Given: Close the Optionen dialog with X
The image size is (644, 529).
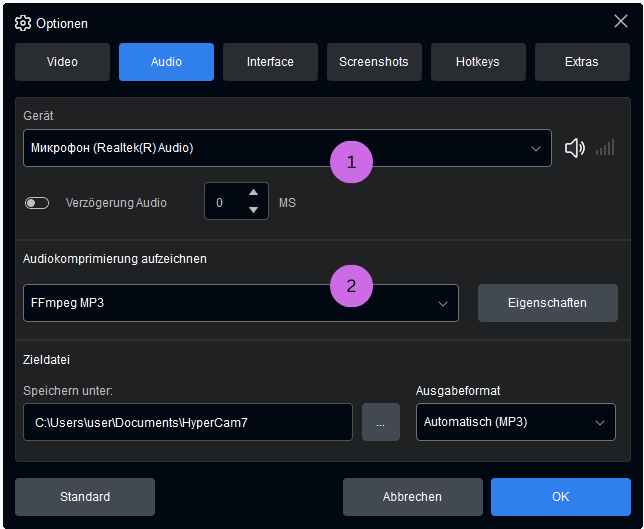Looking at the screenshot, I should tap(620, 21).
